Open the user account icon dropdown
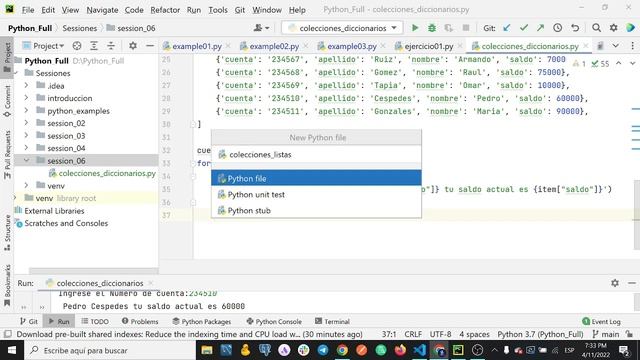The image size is (640, 360). [261, 28]
